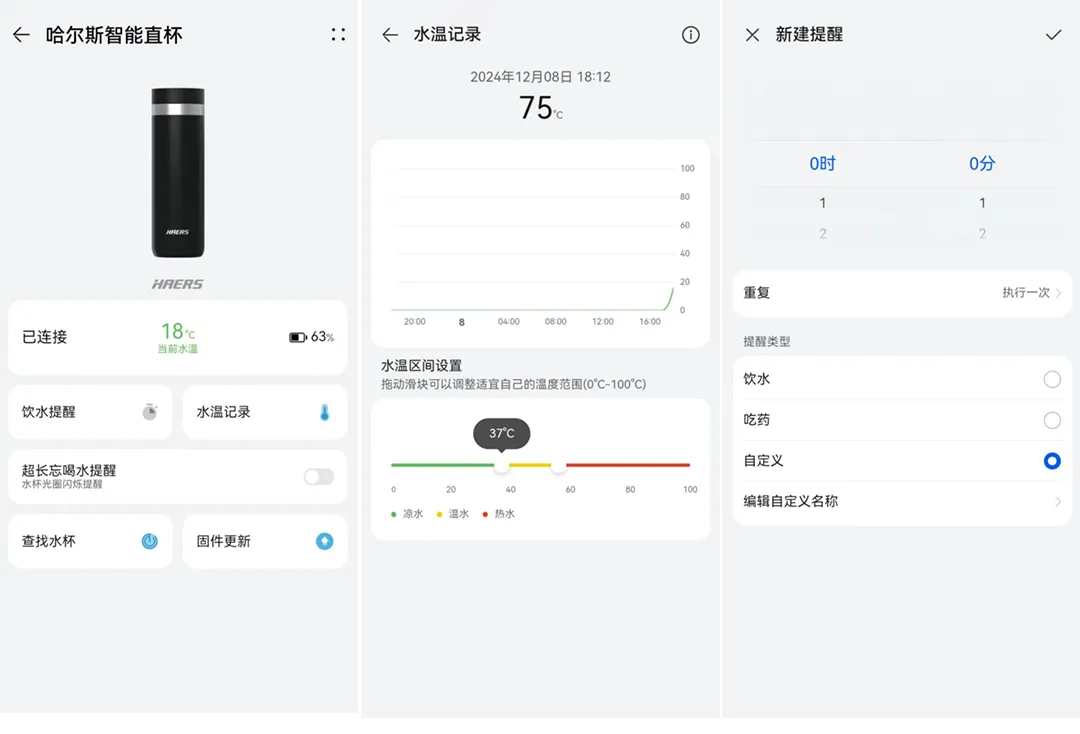
Task: Toggle the 超长忘喝水提醒 switch
Action: point(319,476)
